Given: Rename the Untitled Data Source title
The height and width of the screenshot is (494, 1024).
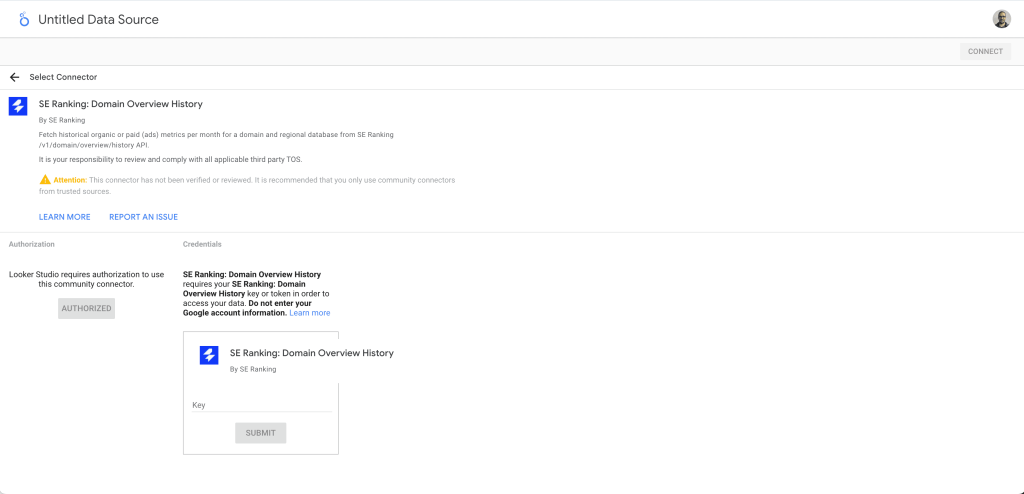Looking at the screenshot, I should 98,19.
